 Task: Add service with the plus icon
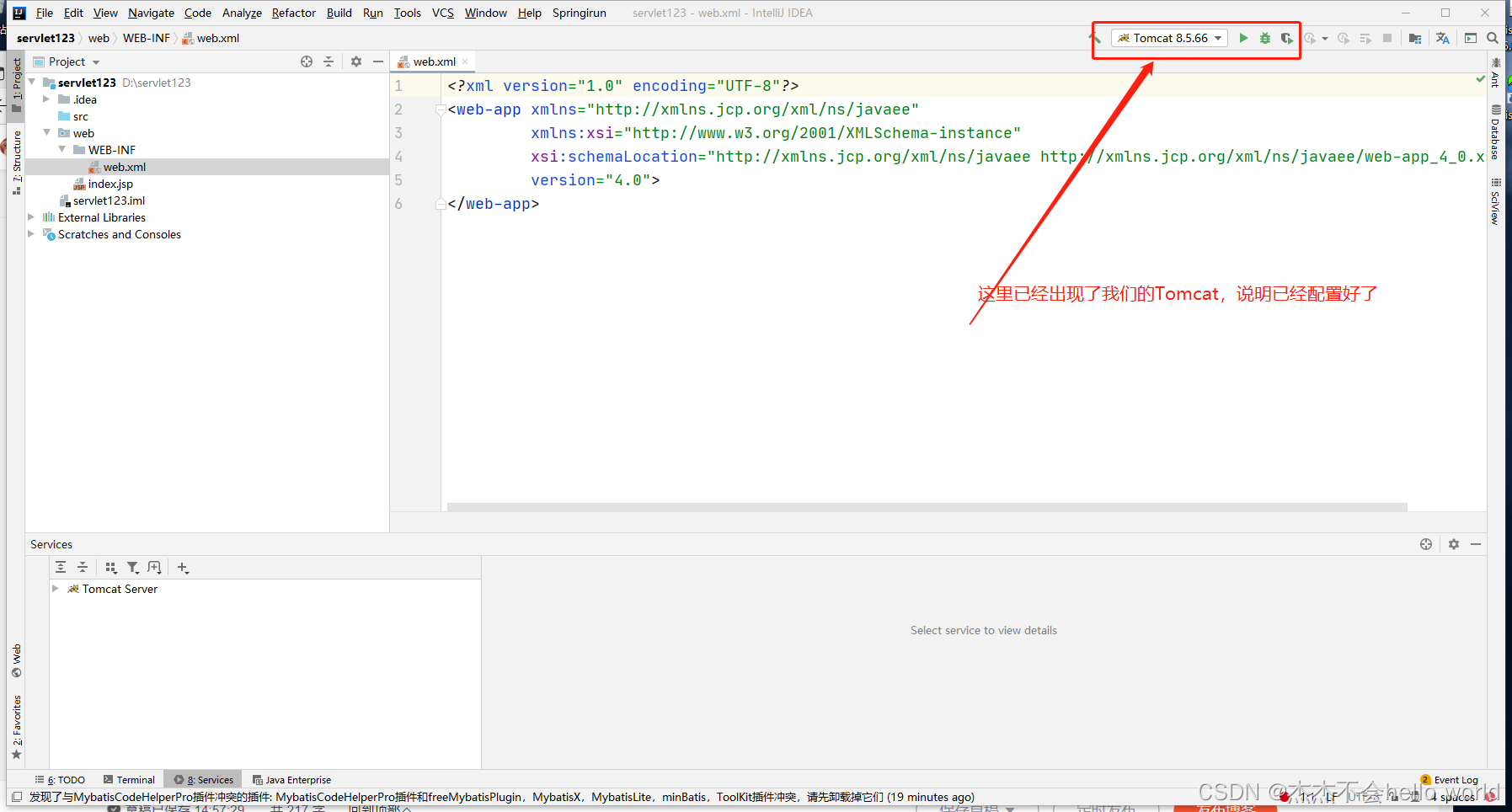[x=183, y=567]
